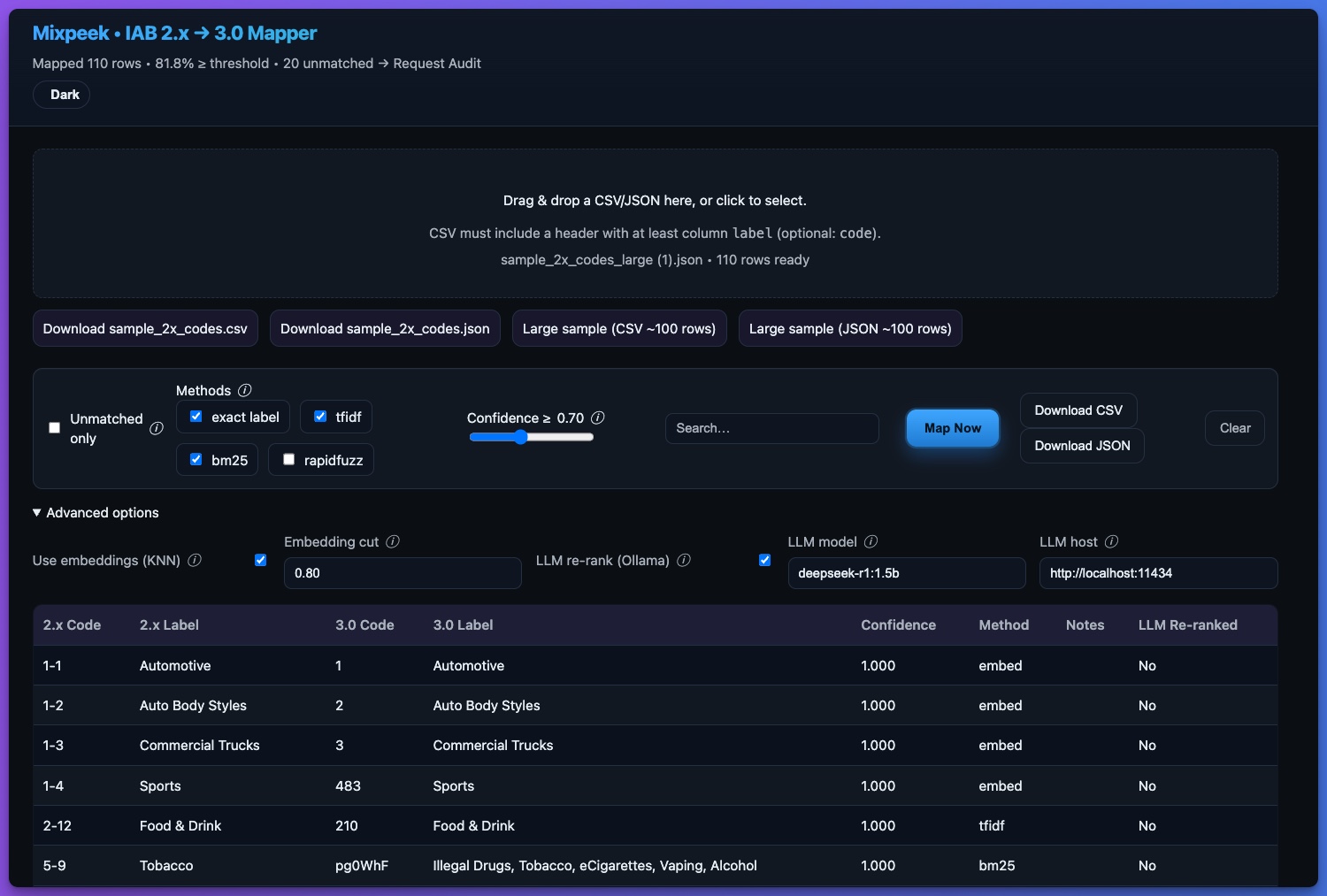
Task: Click info icon beside Unmatched only
Action: 157,428
